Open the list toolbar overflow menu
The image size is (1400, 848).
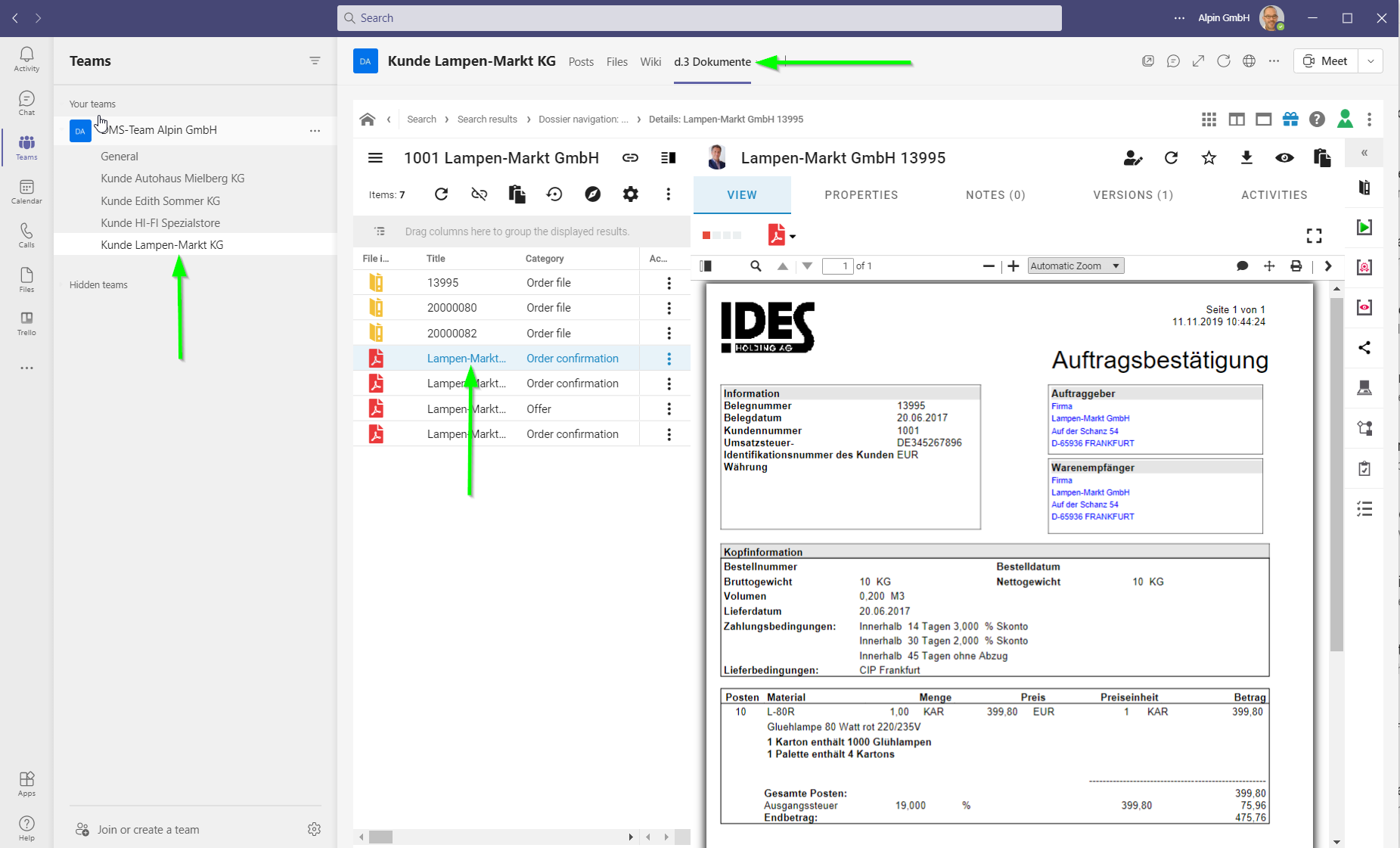point(668,194)
